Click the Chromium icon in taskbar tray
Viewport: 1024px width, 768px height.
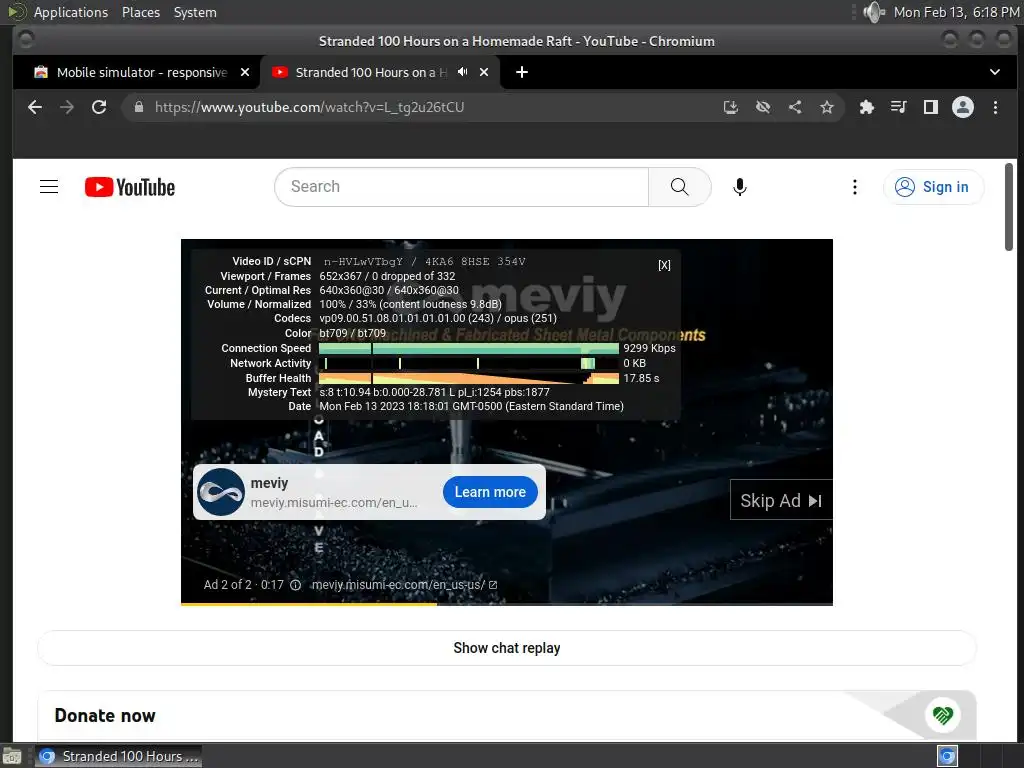947,756
